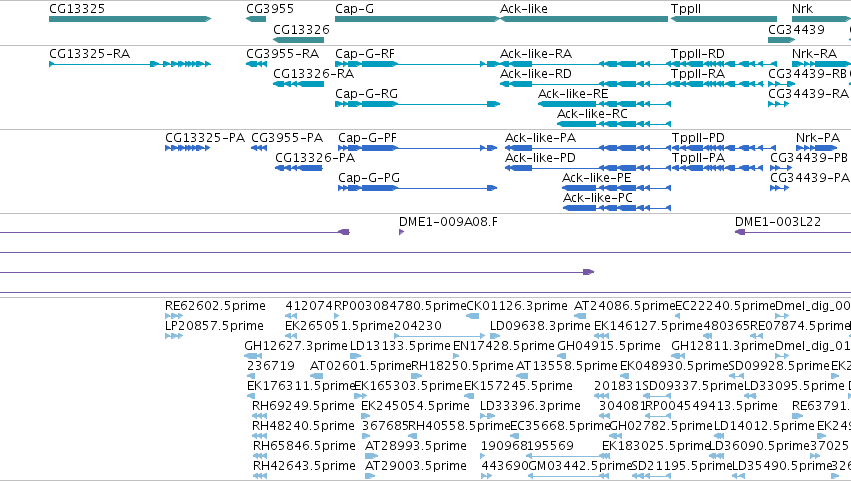
Task: Select the GH12811.3prime EST
Action: (x=678, y=356)
